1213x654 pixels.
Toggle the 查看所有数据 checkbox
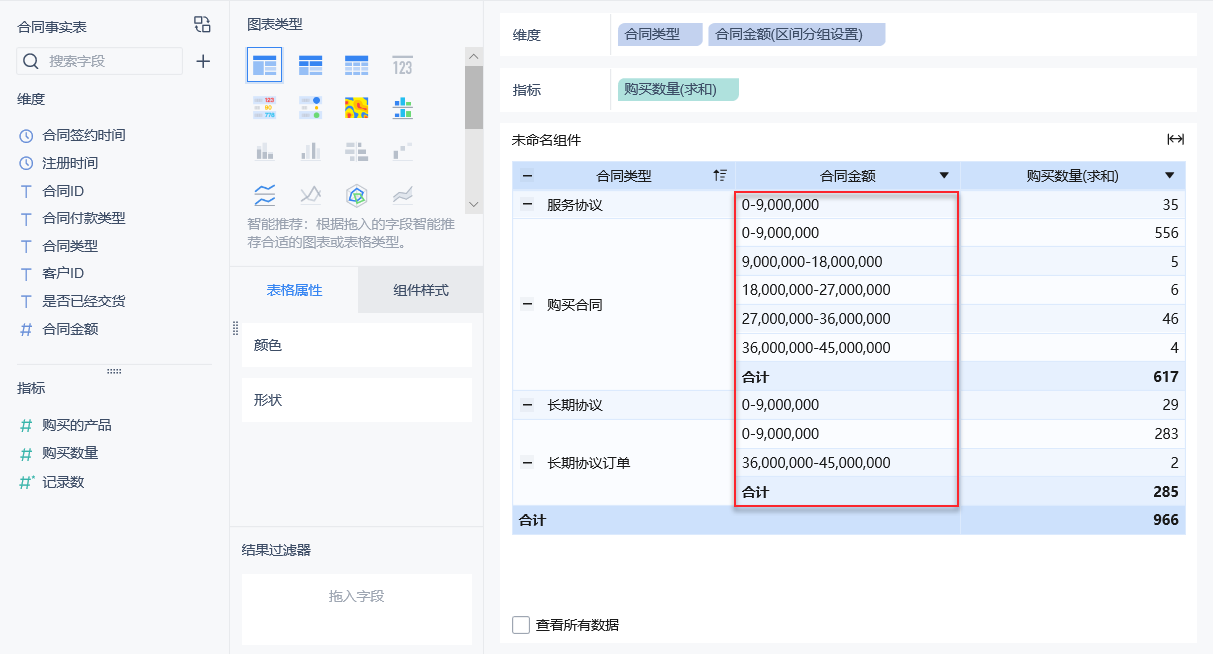tap(521, 625)
